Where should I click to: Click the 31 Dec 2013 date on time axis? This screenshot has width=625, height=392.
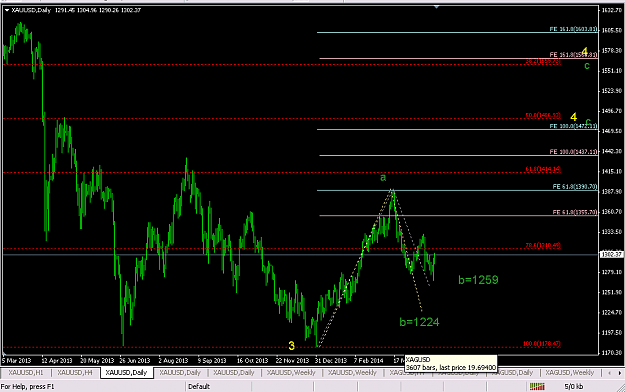point(331,360)
